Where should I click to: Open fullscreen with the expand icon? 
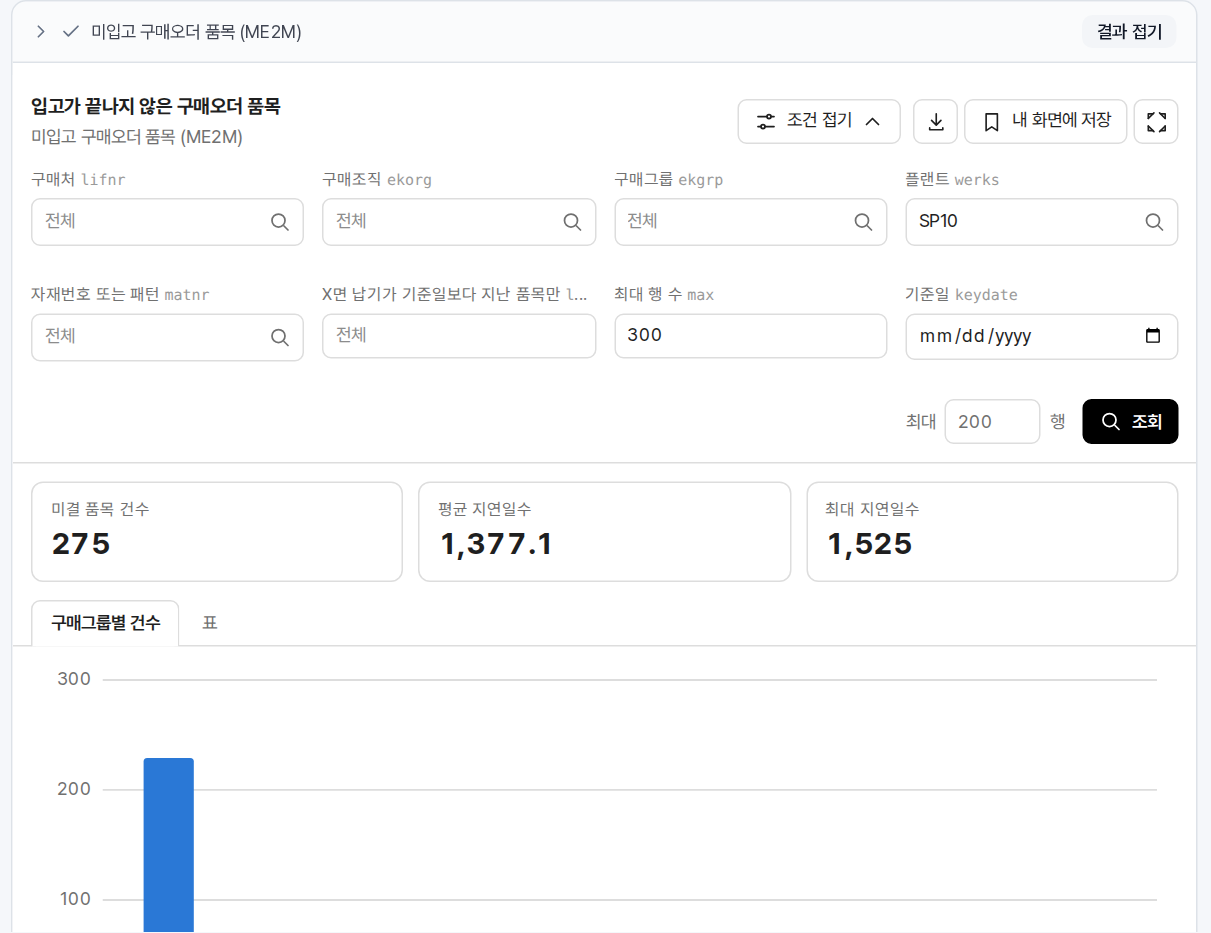(x=1156, y=121)
